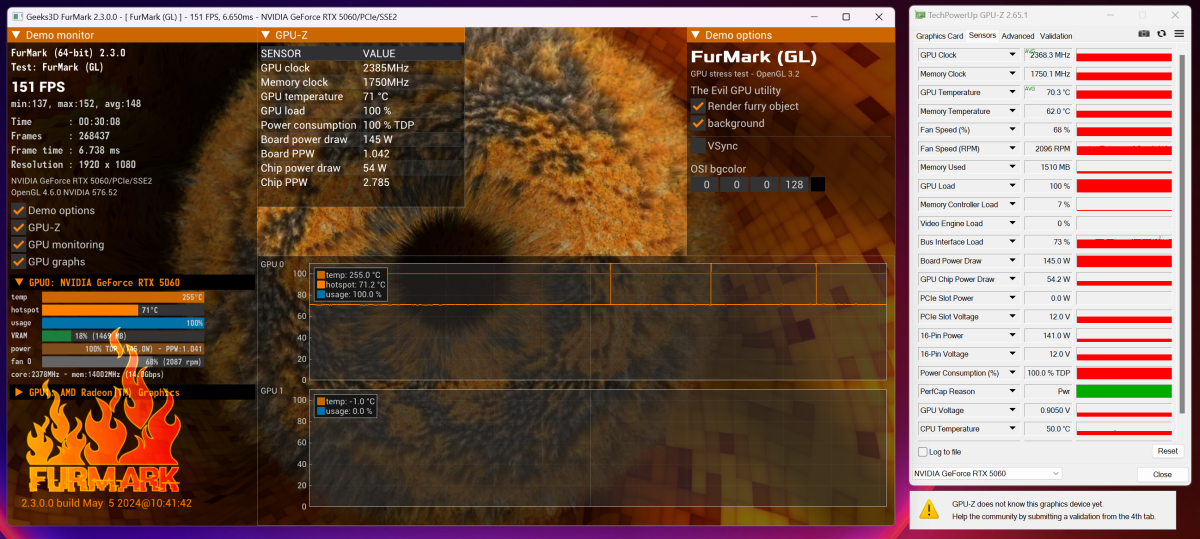Open the GPU-Z hamburger menu

click(x=1178, y=33)
